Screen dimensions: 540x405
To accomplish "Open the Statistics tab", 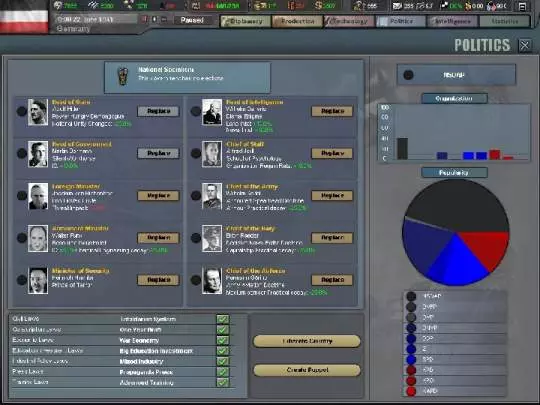I will [x=505, y=21].
